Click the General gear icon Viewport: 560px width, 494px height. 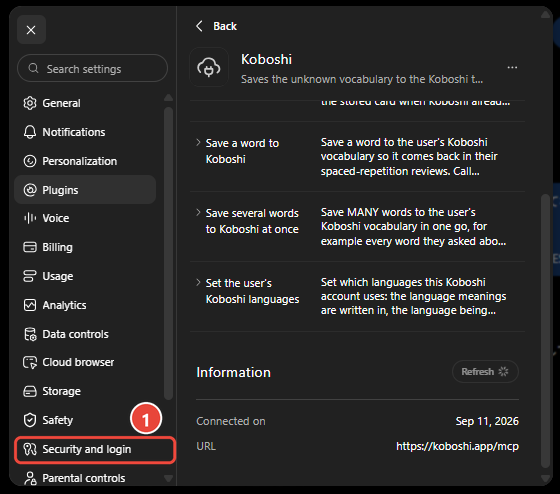[30, 103]
